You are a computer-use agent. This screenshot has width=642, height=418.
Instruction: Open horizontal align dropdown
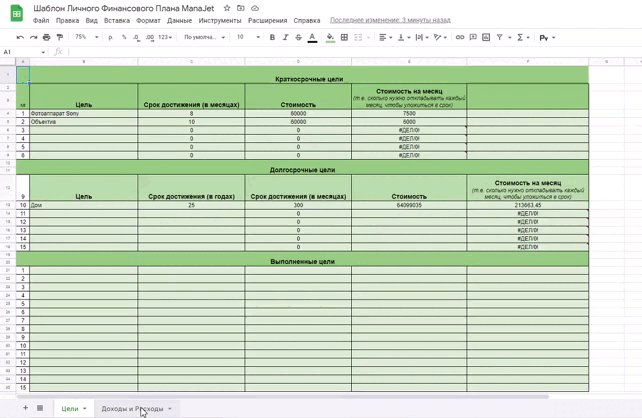[x=385, y=37]
